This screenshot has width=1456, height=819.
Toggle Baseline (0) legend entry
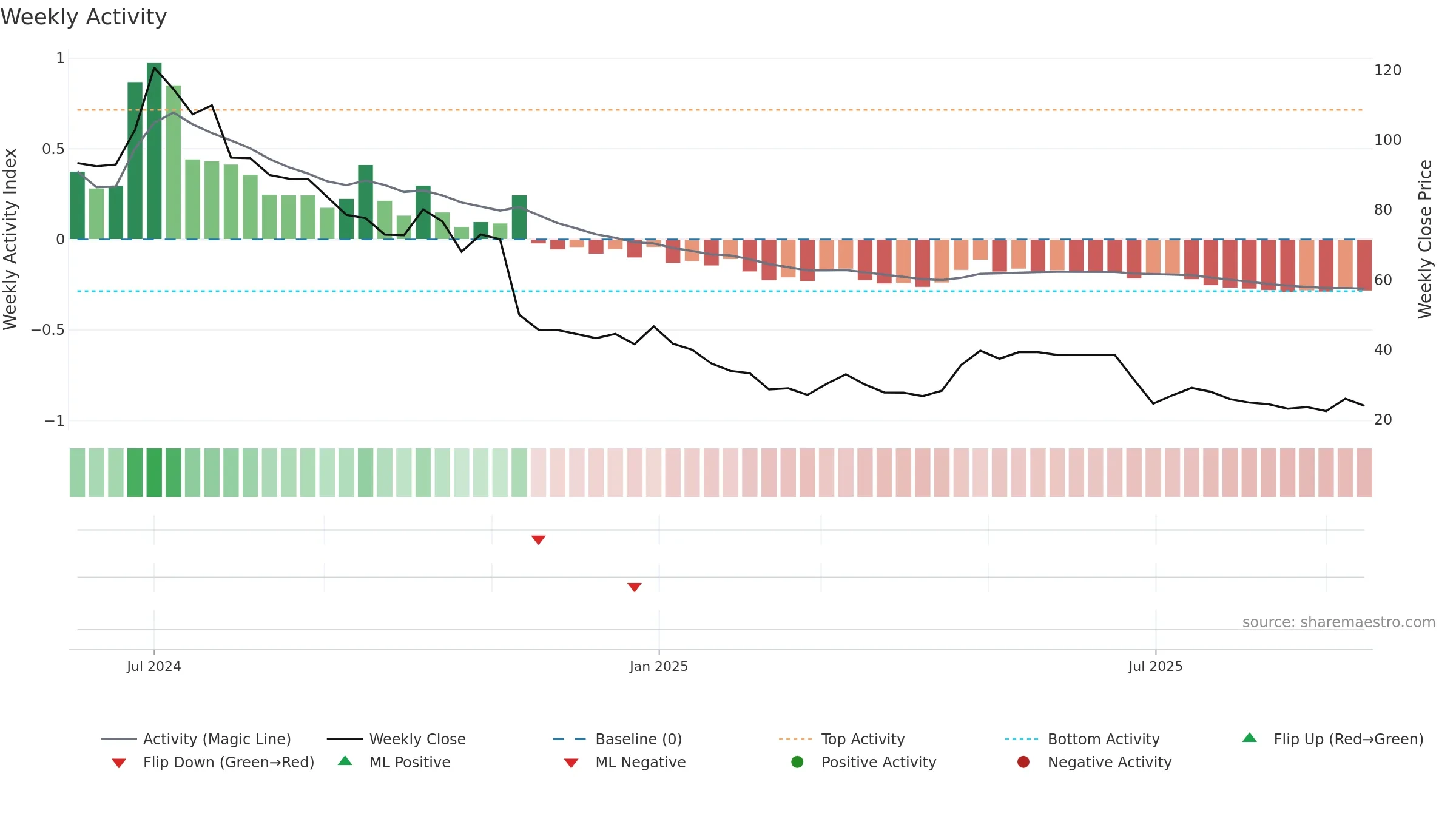point(618,739)
